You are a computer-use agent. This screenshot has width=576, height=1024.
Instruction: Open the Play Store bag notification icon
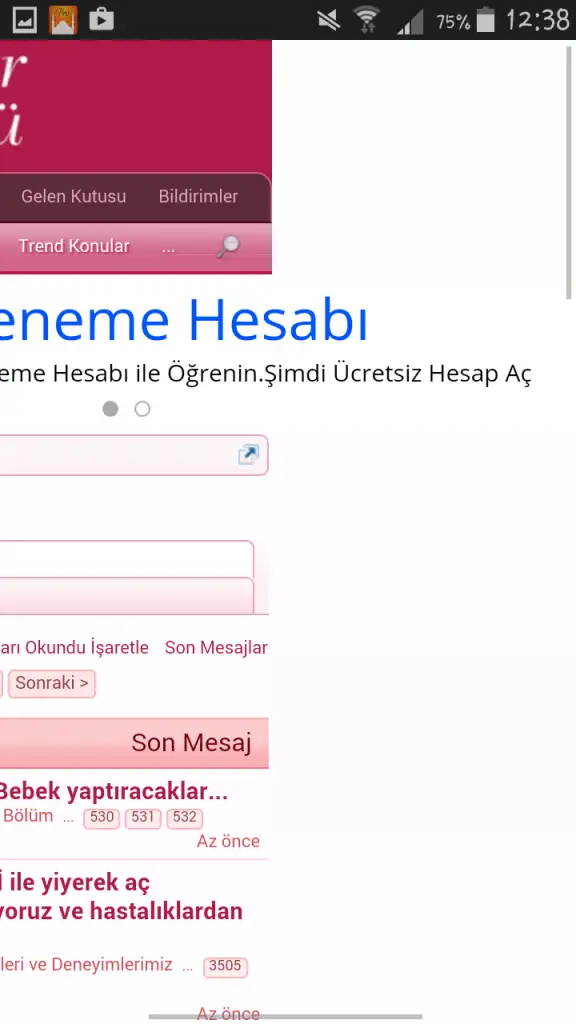coord(101,20)
